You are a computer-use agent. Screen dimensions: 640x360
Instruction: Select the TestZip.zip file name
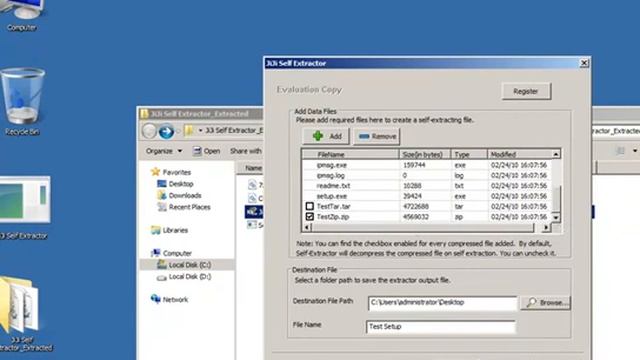(333, 217)
